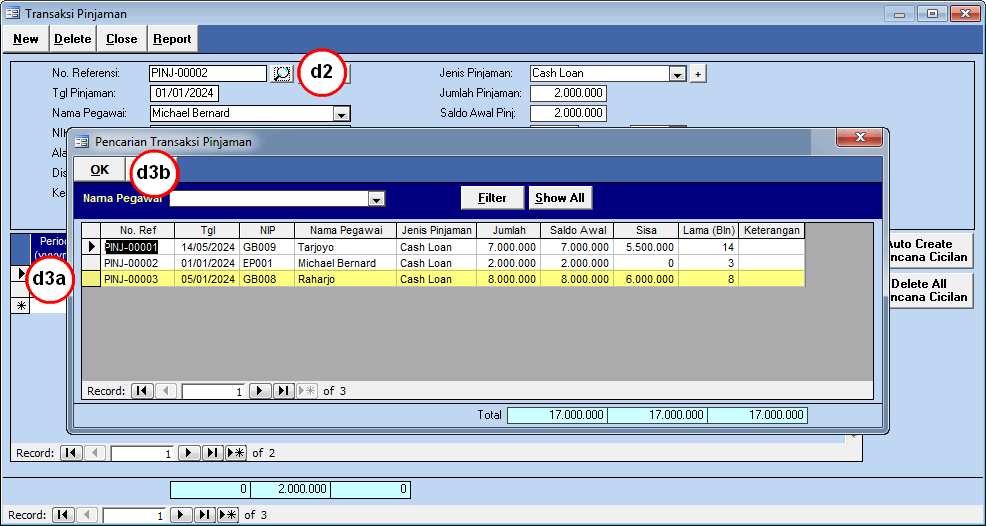Click the Filter button

click(x=492, y=198)
